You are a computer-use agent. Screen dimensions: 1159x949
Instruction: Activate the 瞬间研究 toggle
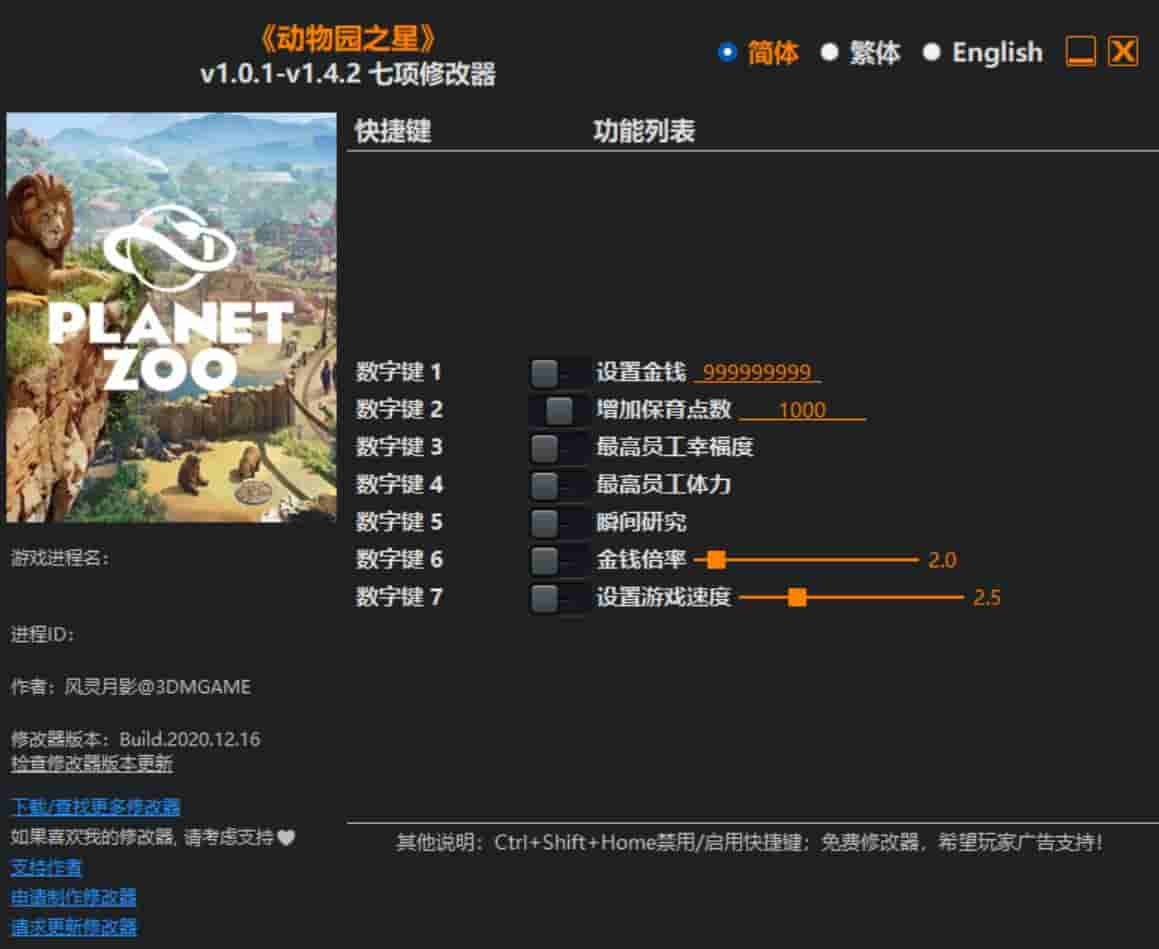click(557, 522)
